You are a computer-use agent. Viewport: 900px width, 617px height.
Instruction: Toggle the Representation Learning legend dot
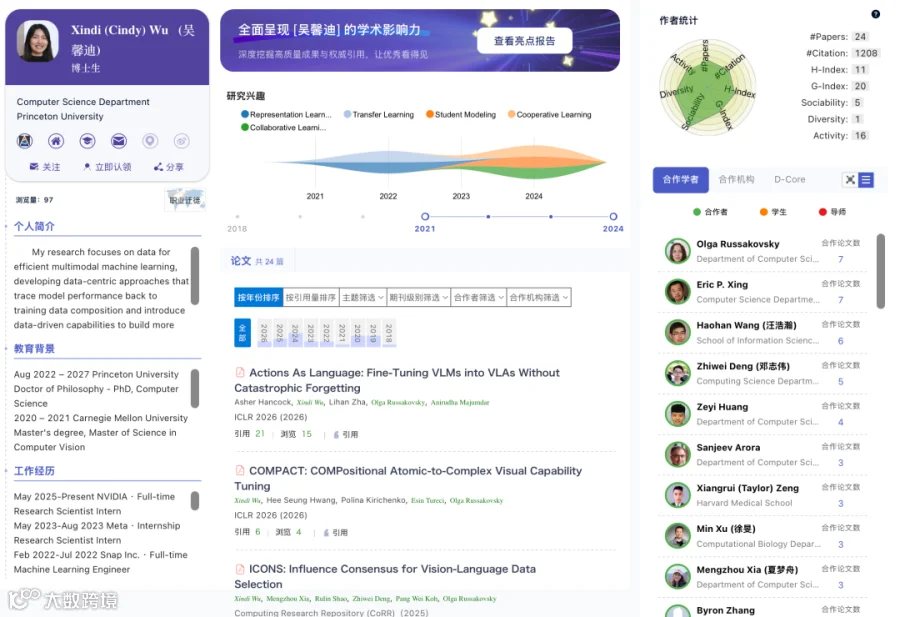click(x=245, y=114)
